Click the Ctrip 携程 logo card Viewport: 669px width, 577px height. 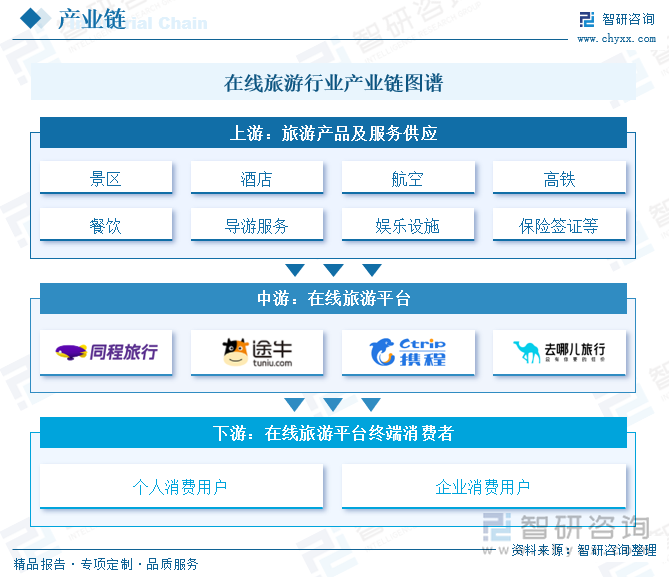coord(408,352)
